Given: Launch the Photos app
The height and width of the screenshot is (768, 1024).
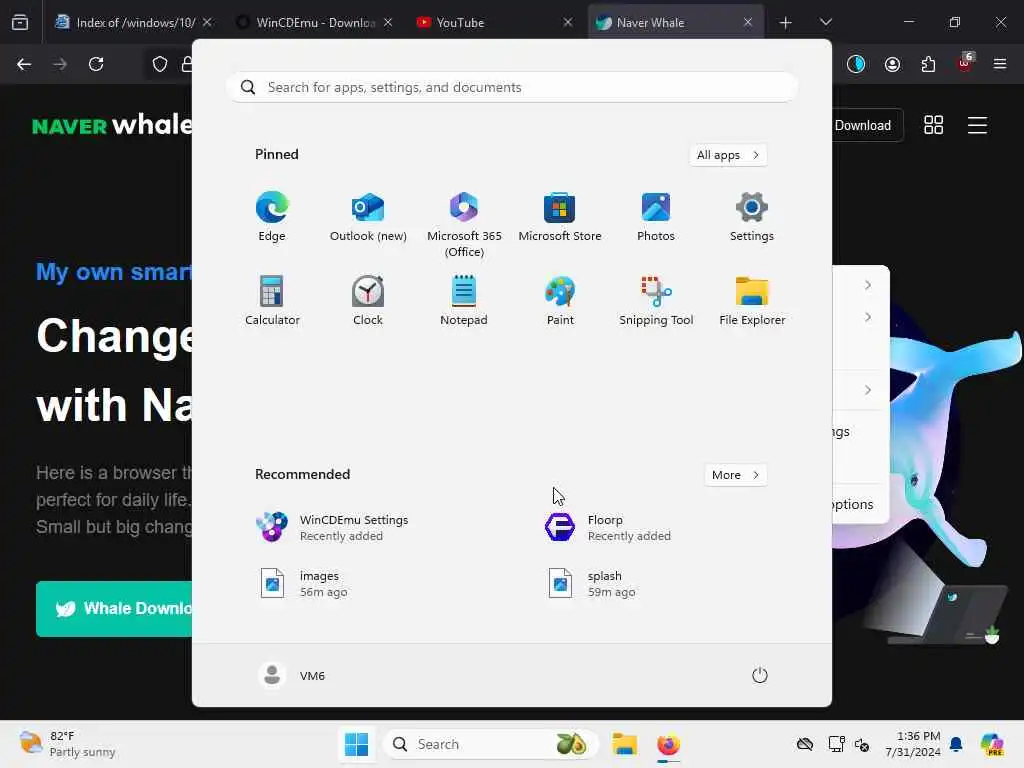Looking at the screenshot, I should point(656,217).
